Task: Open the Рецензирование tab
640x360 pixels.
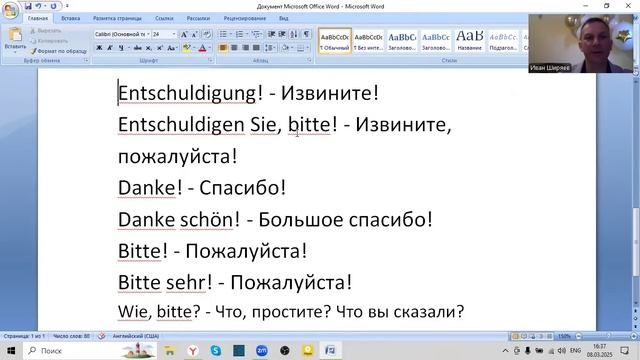Action: pos(244,18)
